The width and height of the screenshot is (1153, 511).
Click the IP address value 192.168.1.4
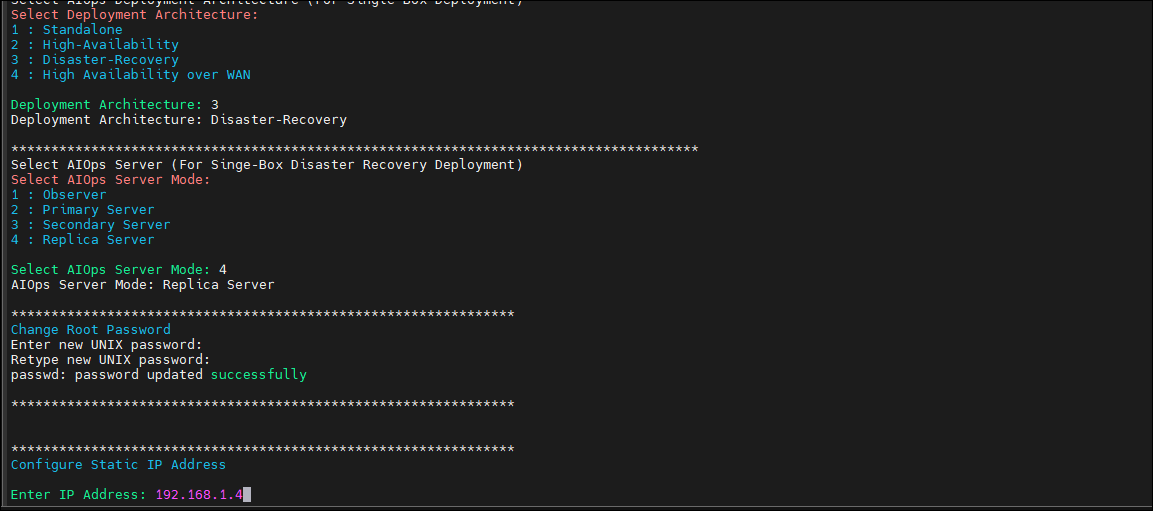(199, 495)
